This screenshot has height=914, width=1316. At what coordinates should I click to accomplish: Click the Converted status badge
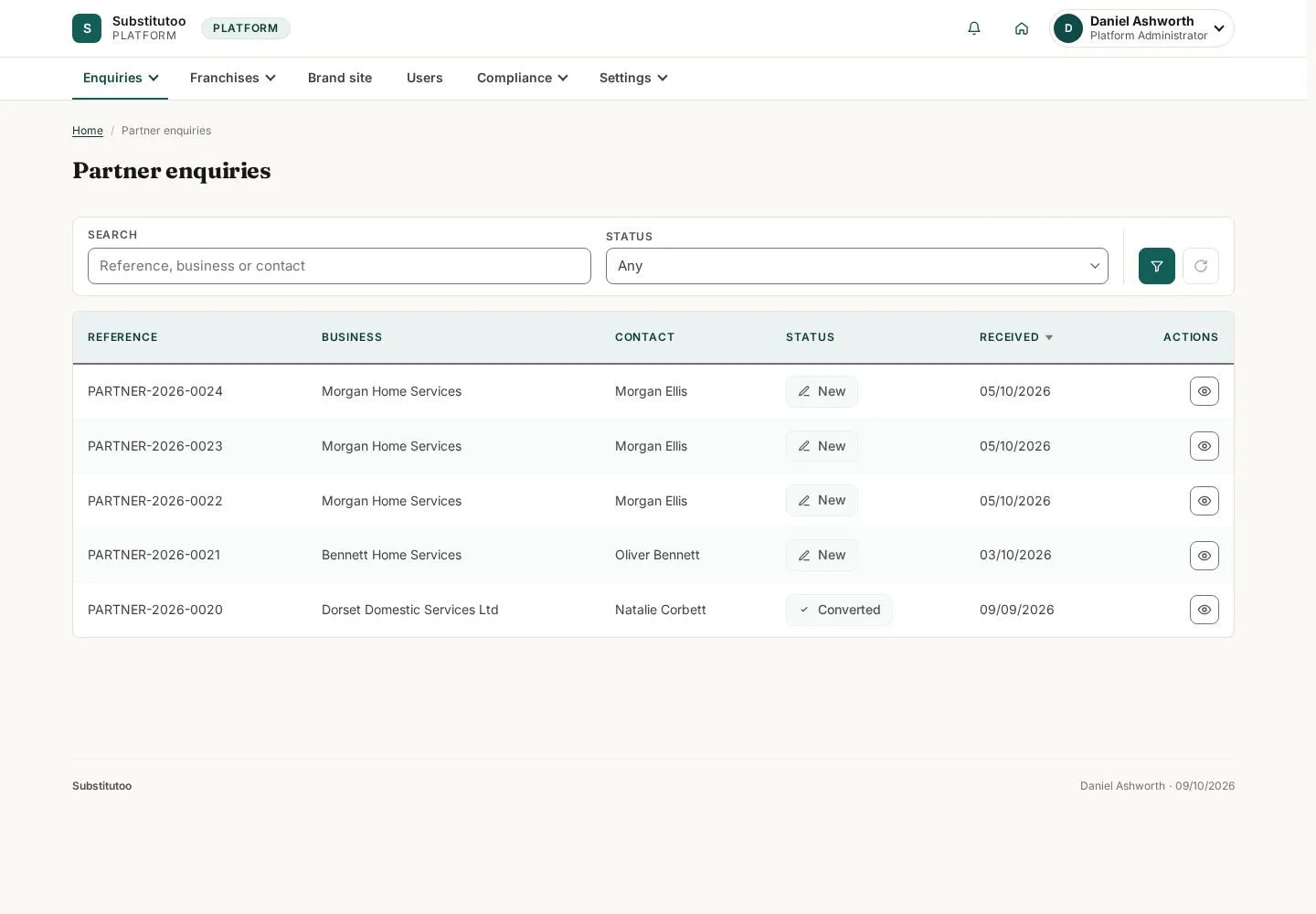click(x=839, y=610)
